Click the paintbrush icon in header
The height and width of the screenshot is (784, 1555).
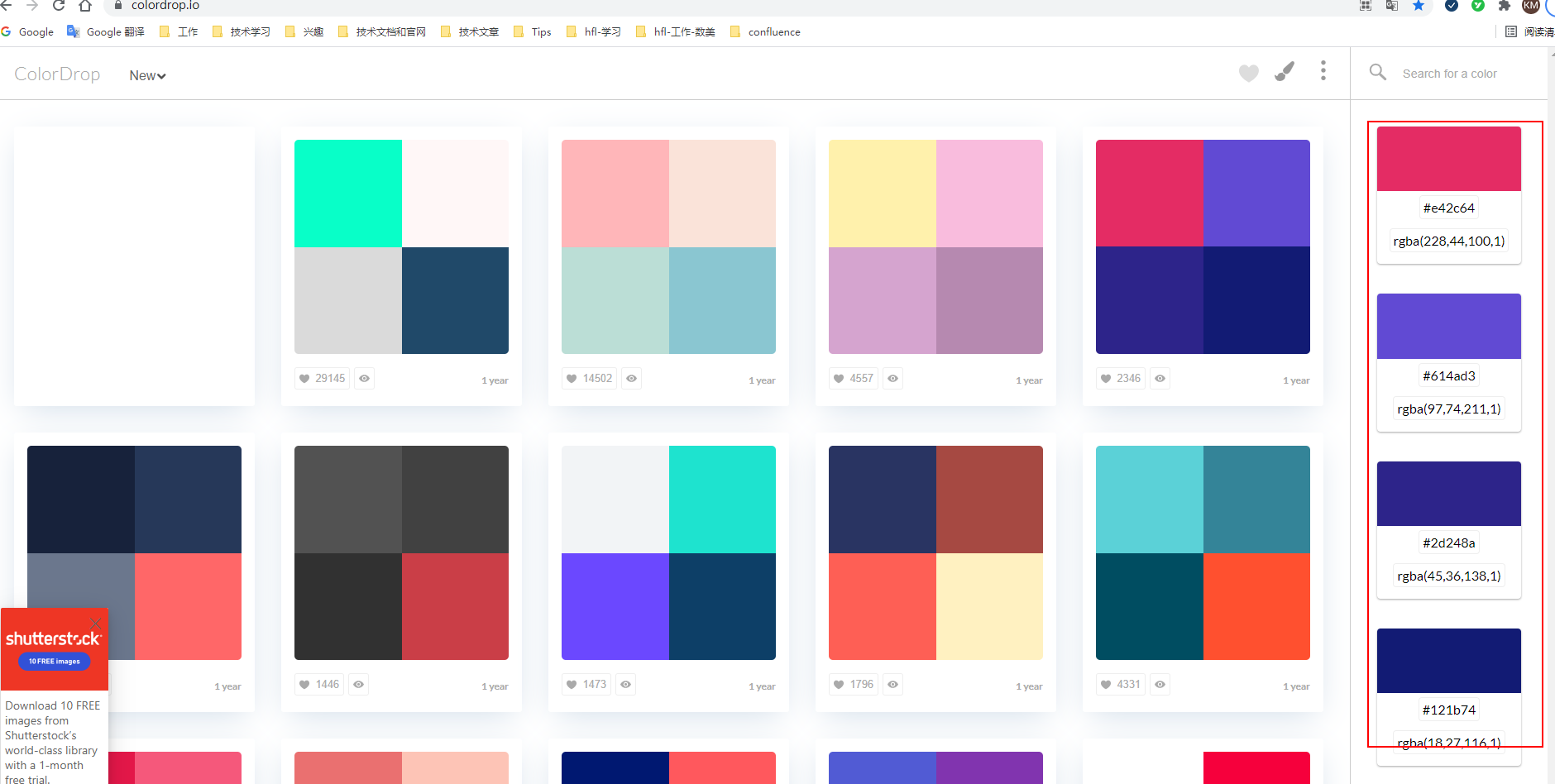(x=1285, y=72)
